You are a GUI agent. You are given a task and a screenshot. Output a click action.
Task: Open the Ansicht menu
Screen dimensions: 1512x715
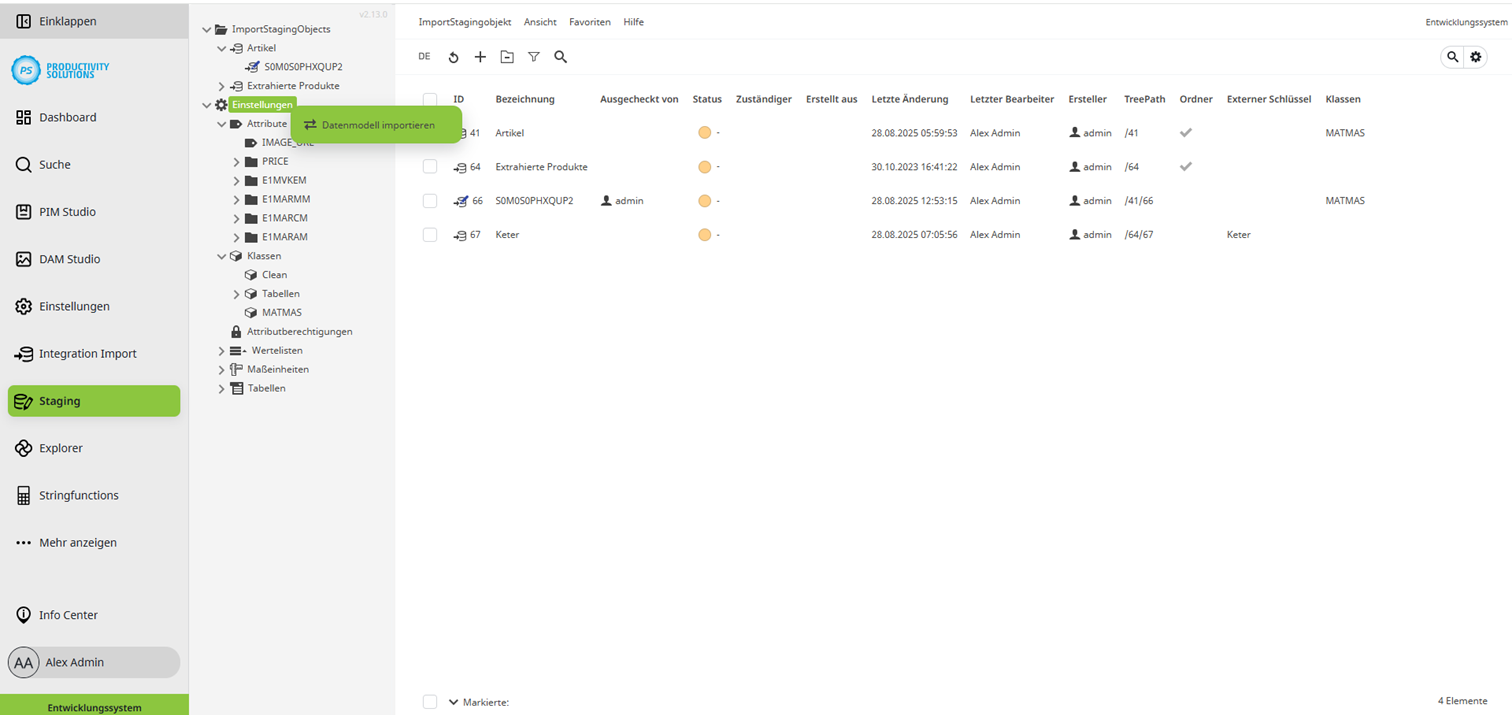(x=540, y=21)
